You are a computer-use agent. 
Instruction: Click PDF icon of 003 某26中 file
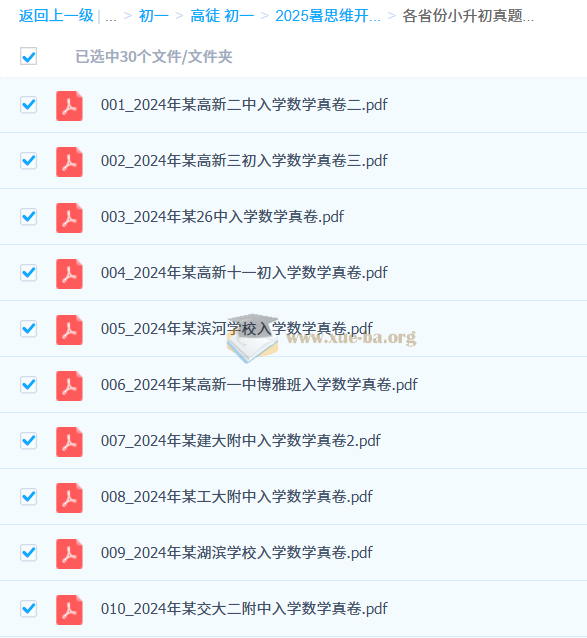click(69, 218)
